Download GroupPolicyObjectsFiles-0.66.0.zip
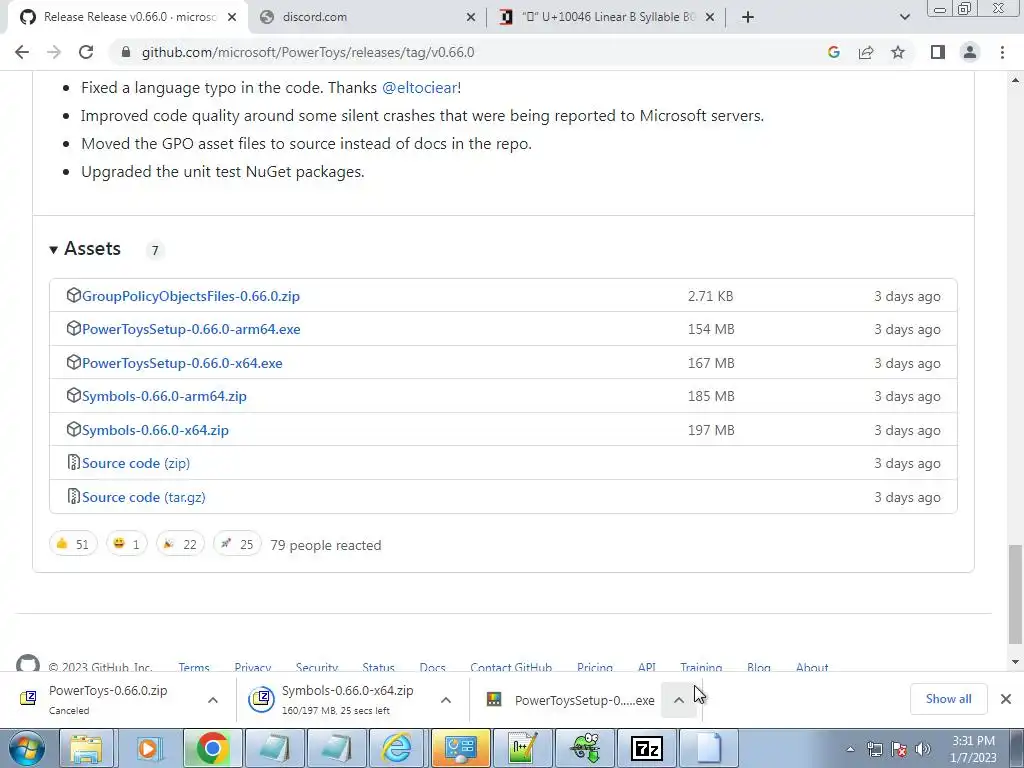The image size is (1024, 768). point(191,296)
